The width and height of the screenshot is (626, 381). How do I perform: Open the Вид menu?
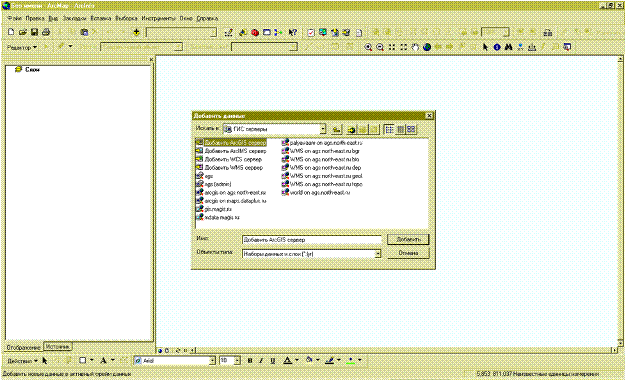pyautogui.click(x=53, y=18)
